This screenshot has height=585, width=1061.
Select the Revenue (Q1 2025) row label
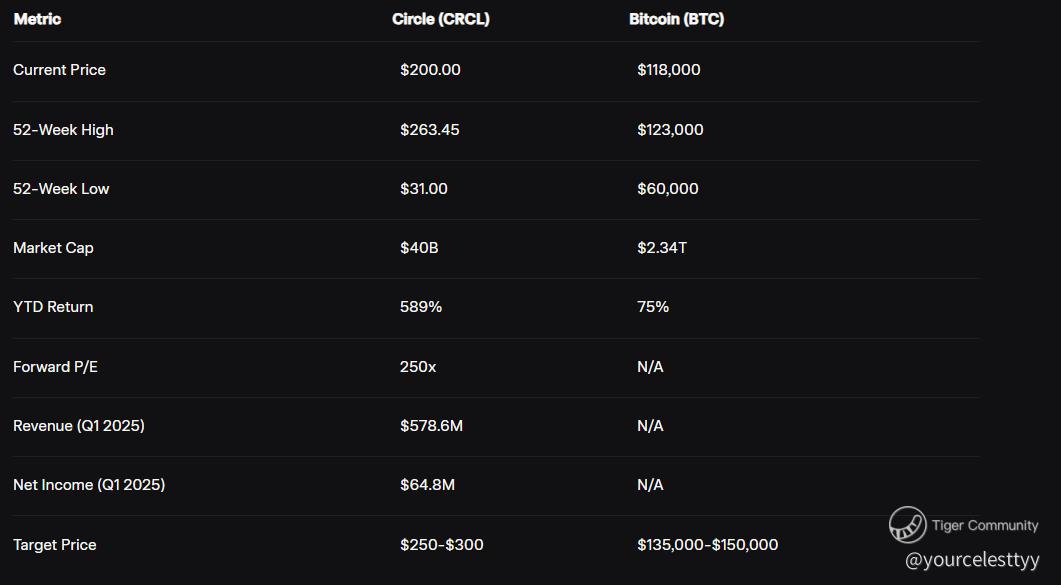[79, 426]
